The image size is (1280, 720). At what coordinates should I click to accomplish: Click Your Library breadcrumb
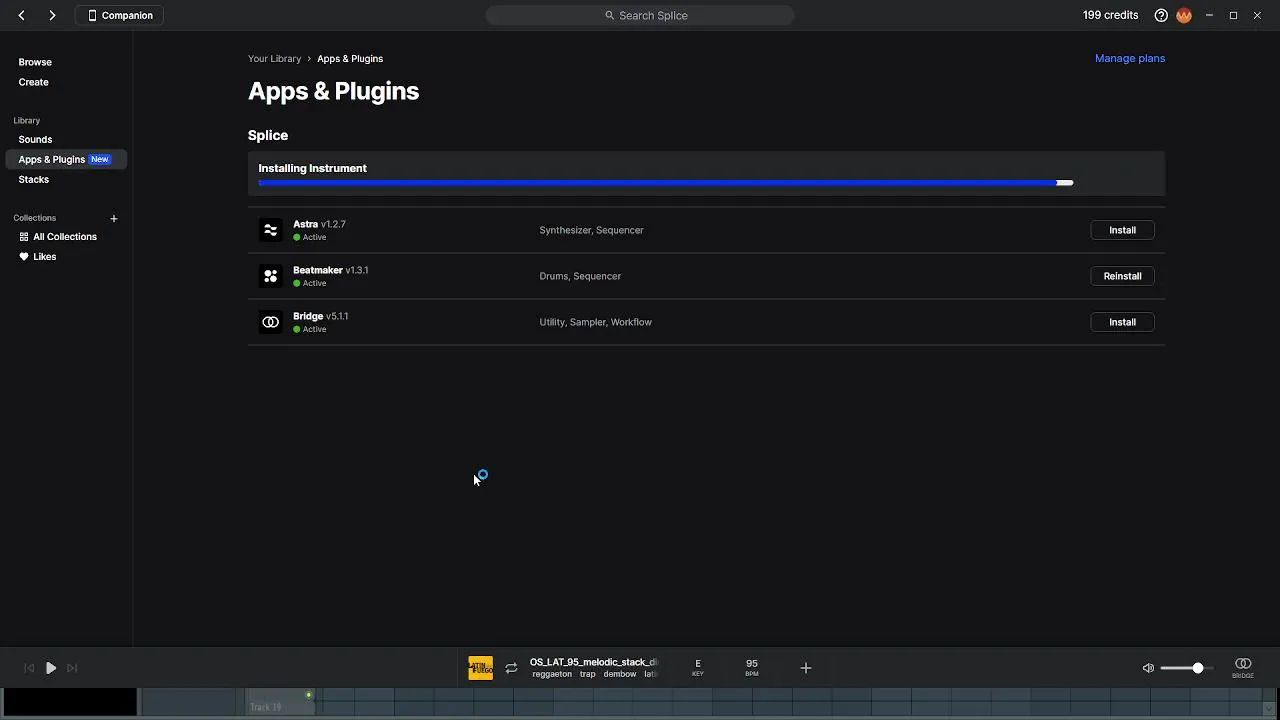[x=274, y=58]
